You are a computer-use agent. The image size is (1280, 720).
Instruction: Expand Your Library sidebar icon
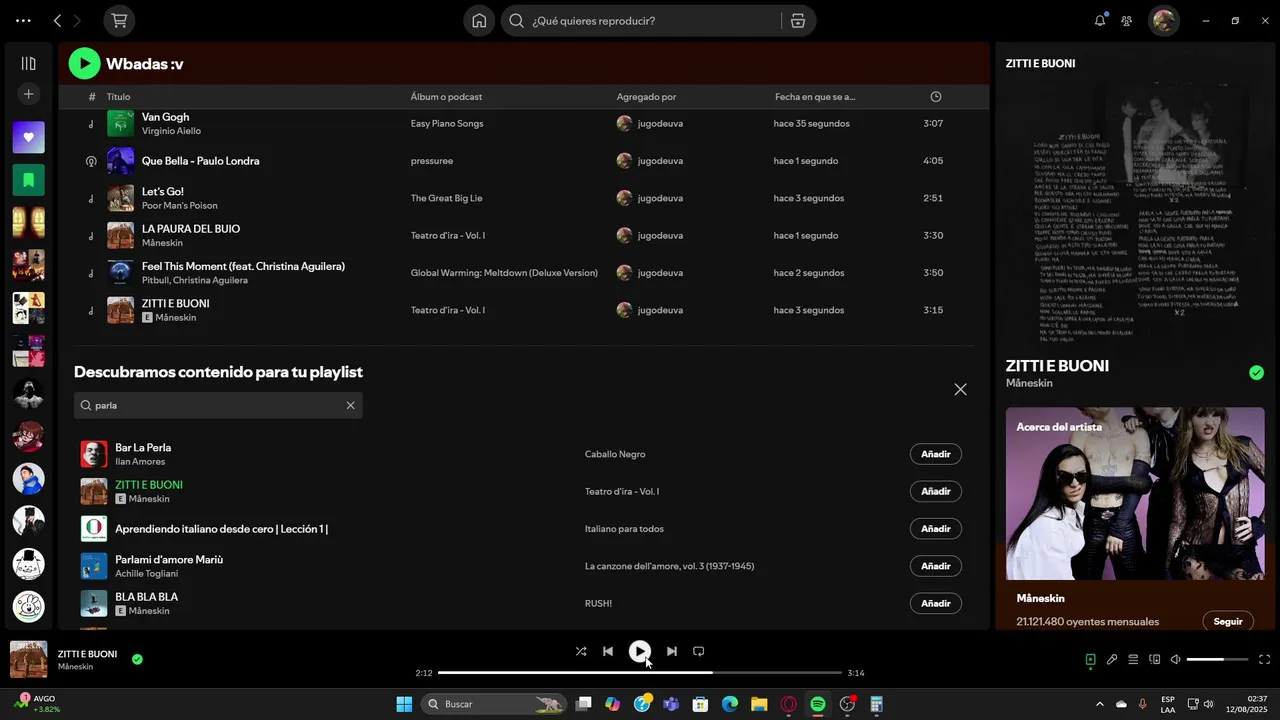pyautogui.click(x=28, y=63)
